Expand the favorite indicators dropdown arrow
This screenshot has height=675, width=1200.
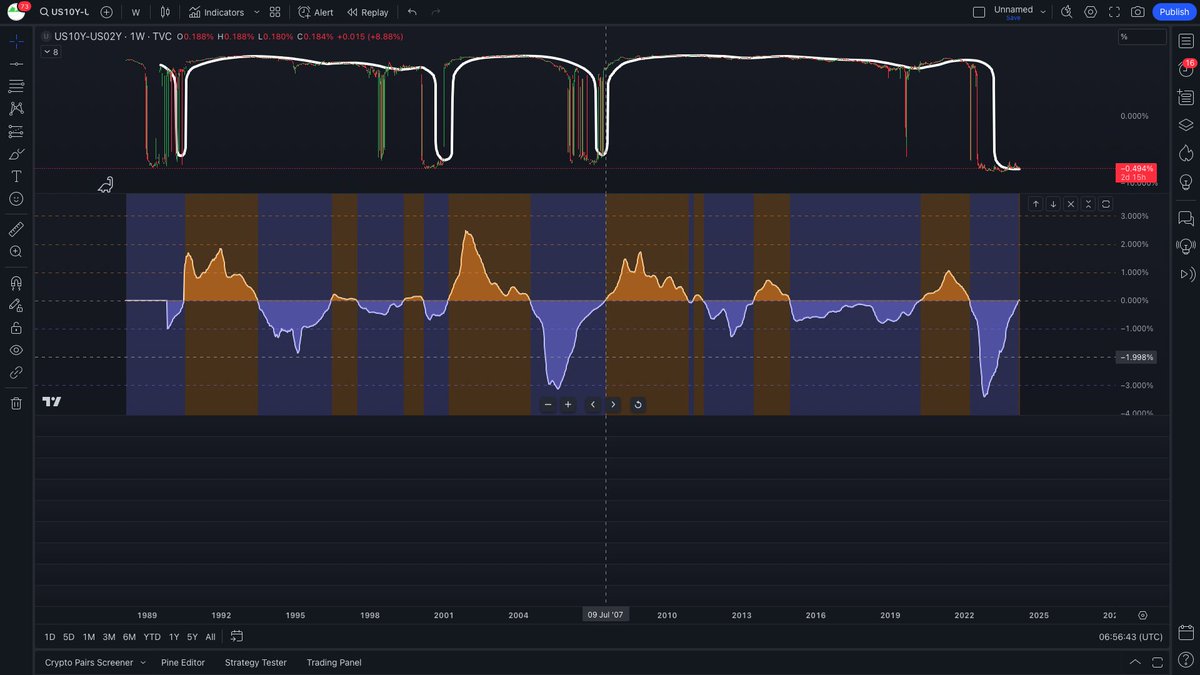tap(256, 12)
